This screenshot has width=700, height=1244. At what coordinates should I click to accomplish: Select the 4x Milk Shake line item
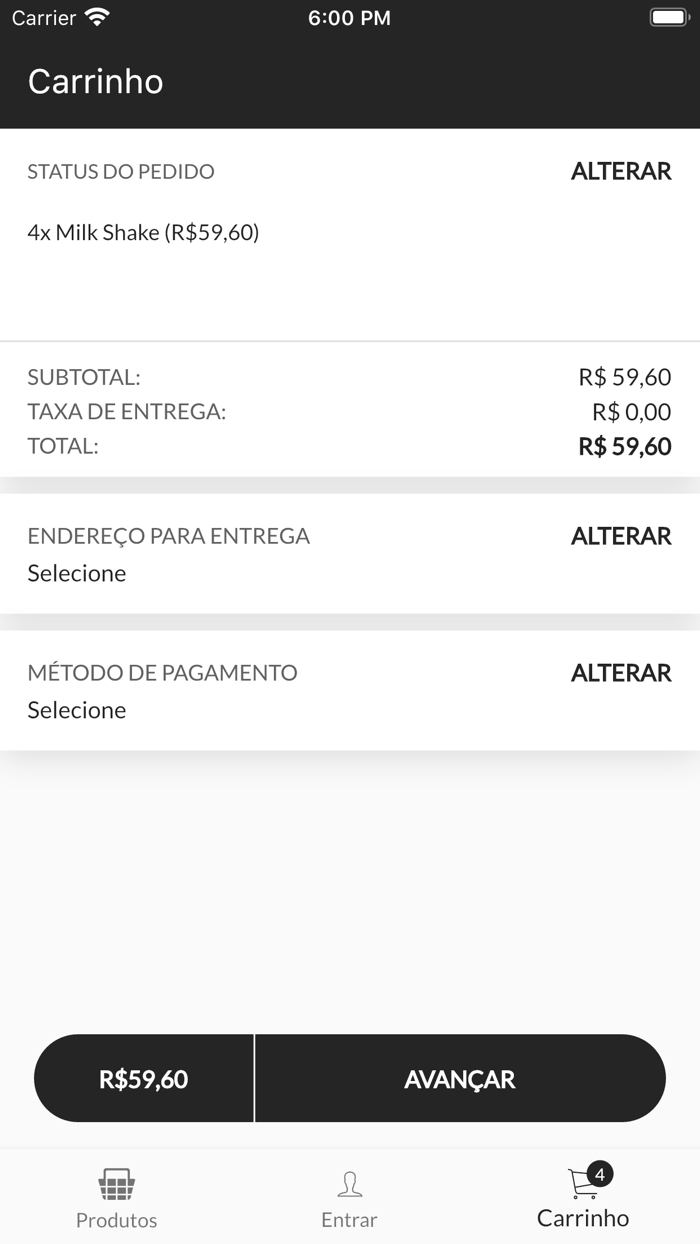tap(144, 232)
